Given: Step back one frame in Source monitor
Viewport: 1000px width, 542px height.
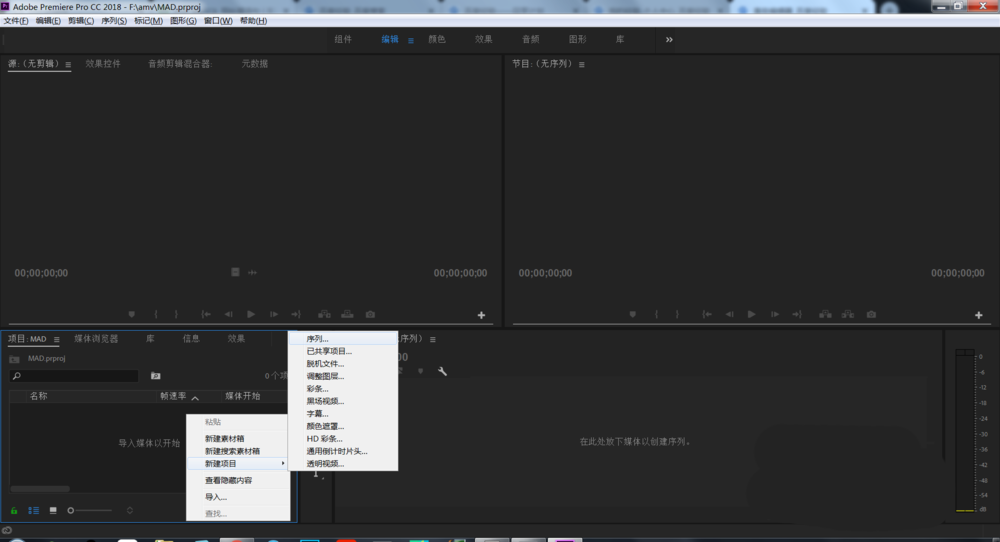Looking at the screenshot, I should 228,314.
